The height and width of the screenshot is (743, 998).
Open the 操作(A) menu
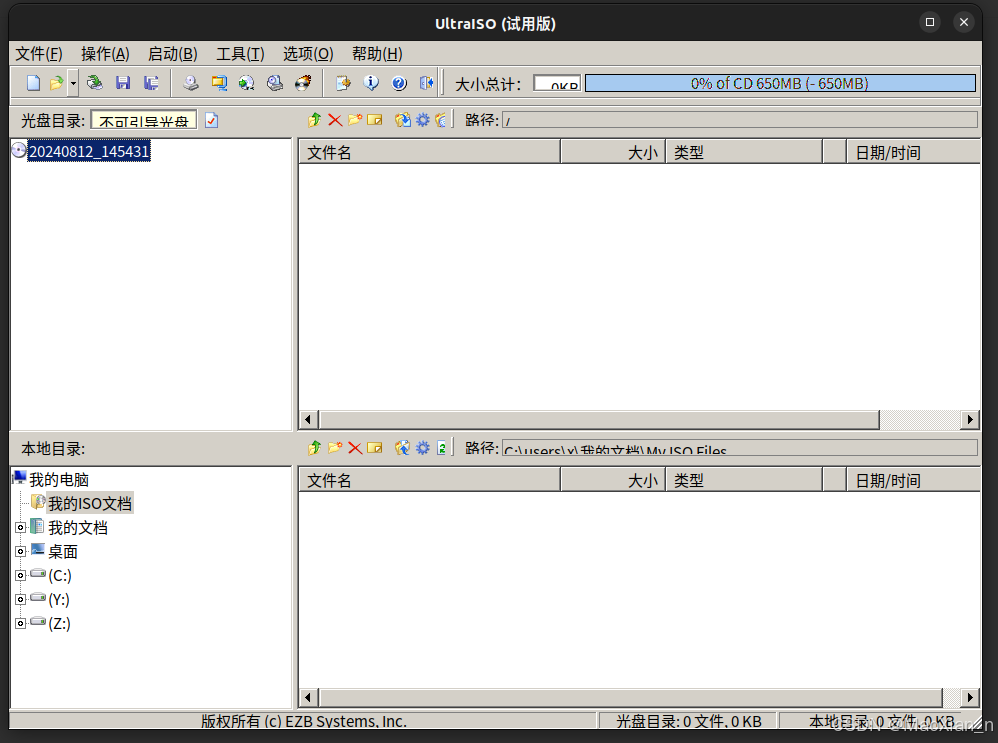point(105,54)
